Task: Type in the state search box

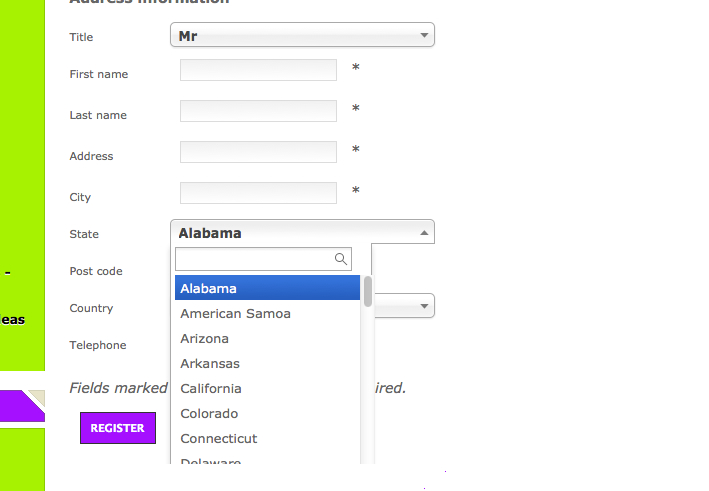Action: click(x=255, y=259)
